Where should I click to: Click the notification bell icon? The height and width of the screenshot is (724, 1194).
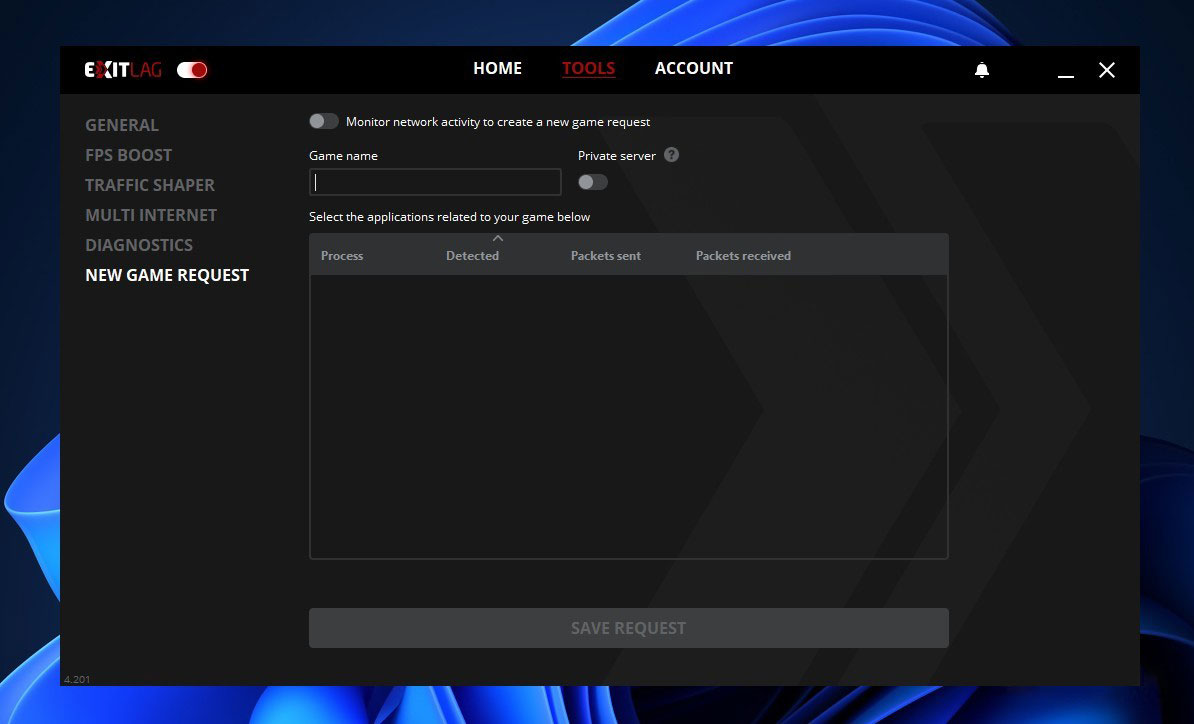[982, 70]
